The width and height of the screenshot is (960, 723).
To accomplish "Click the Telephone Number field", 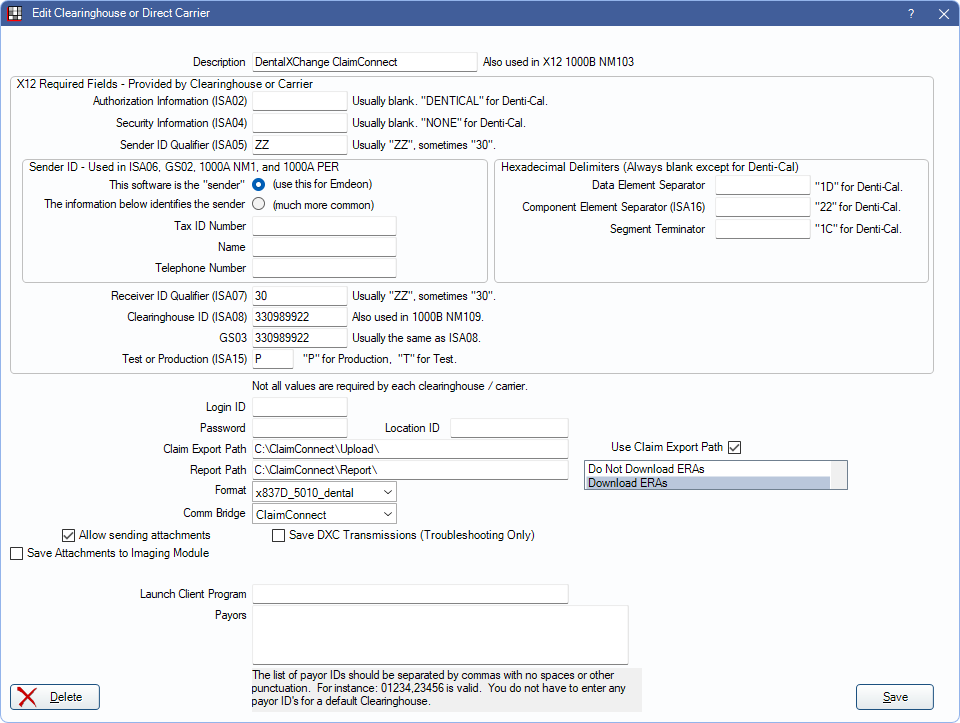I will tap(324, 268).
